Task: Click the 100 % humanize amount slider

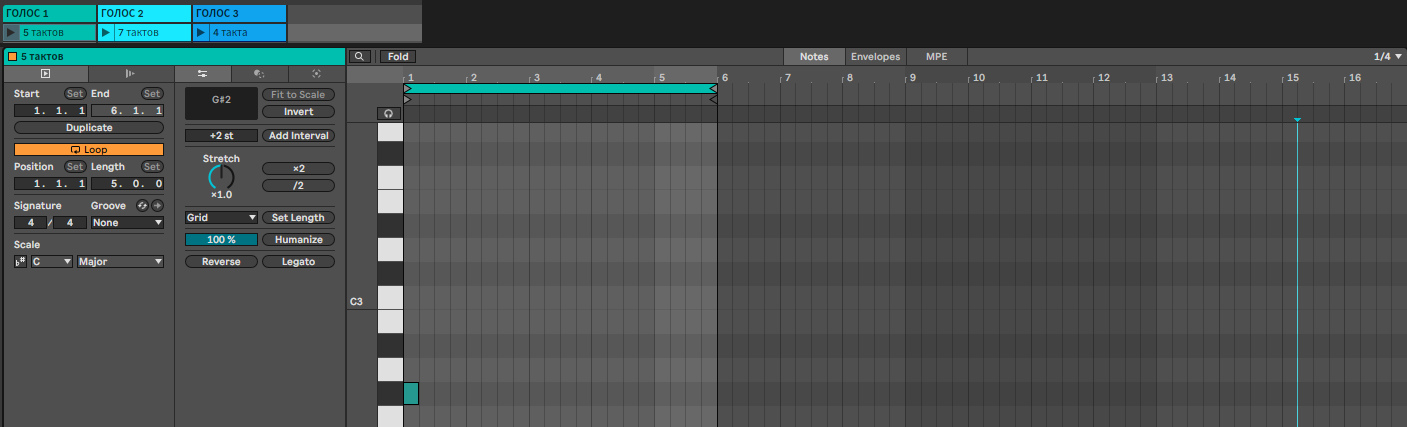Action: click(x=221, y=240)
